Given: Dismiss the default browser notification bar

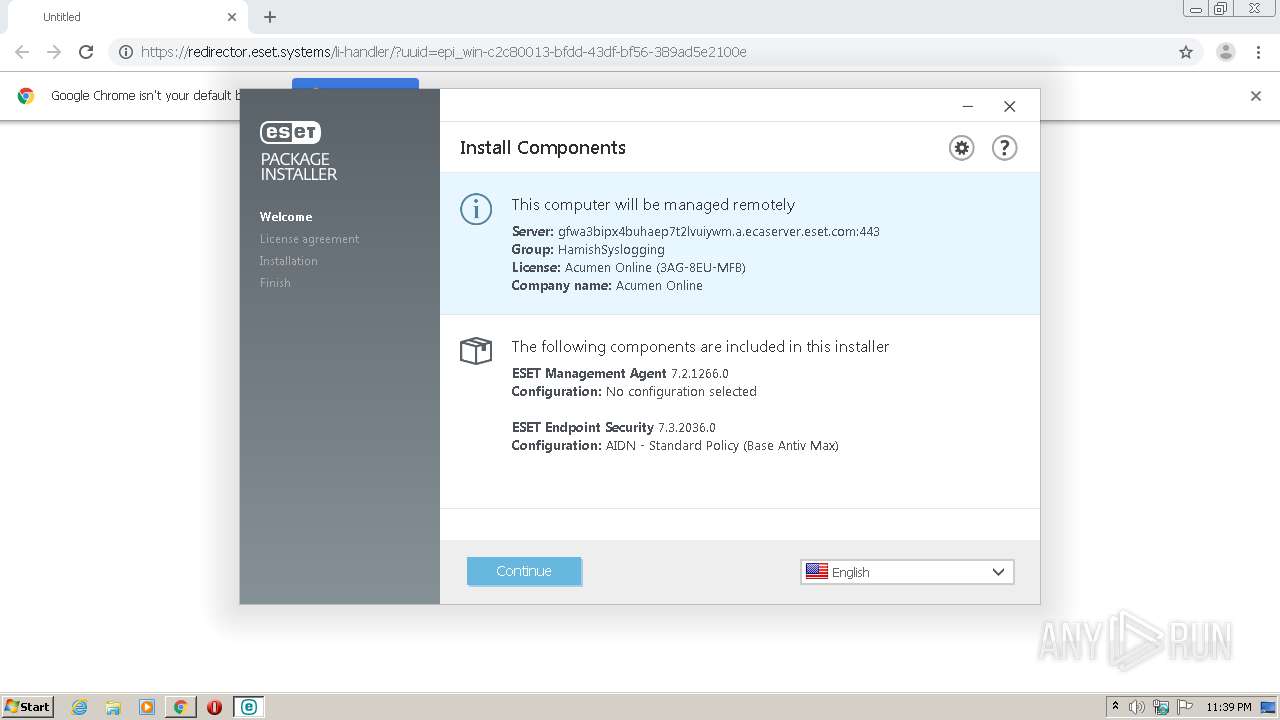Looking at the screenshot, I should [1256, 96].
